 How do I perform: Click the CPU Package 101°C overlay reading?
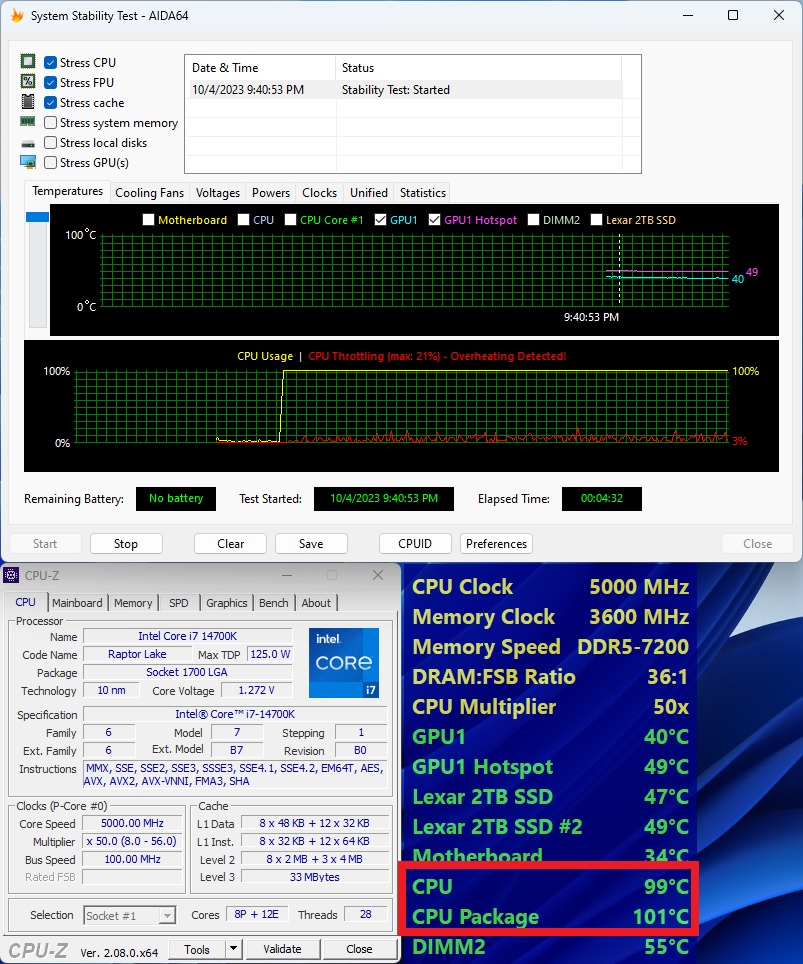(x=550, y=917)
